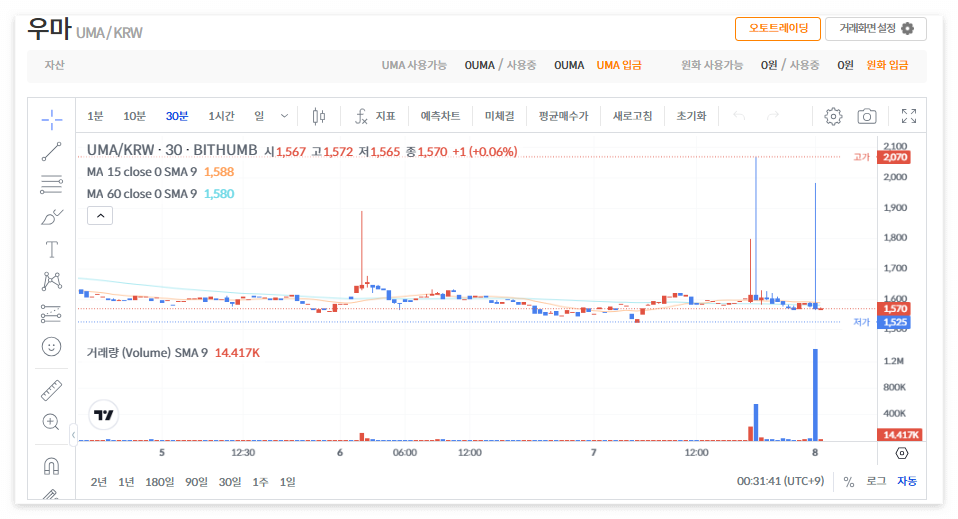Set chart range to 1주
The width and height of the screenshot is (958, 519).
pyautogui.click(x=260, y=482)
